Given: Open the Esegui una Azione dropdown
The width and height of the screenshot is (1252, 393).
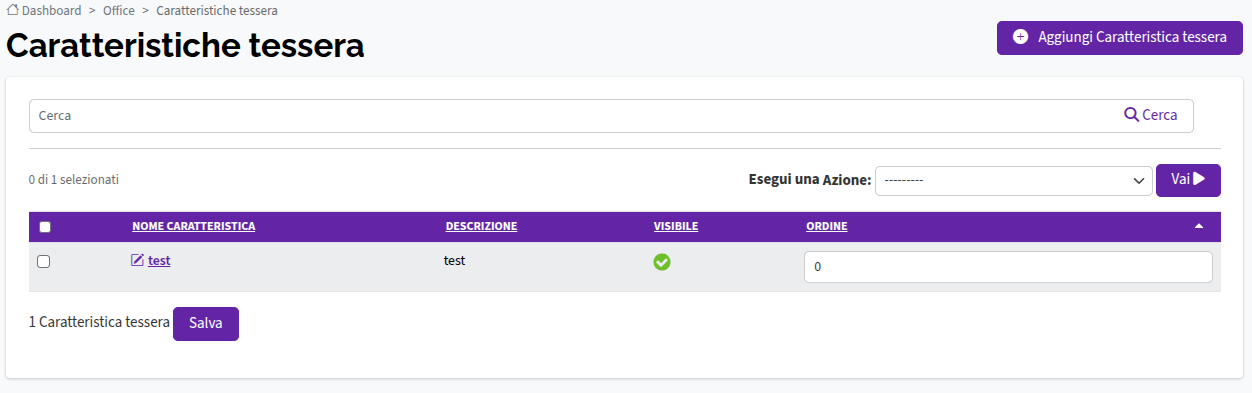Looking at the screenshot, I should [1013, 181].
